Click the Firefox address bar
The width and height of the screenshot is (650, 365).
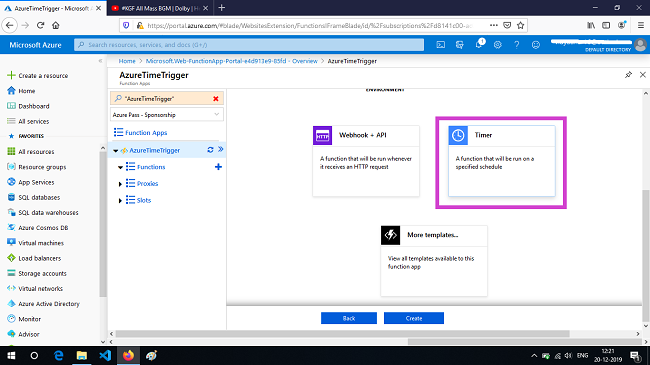tap(309, 25)
